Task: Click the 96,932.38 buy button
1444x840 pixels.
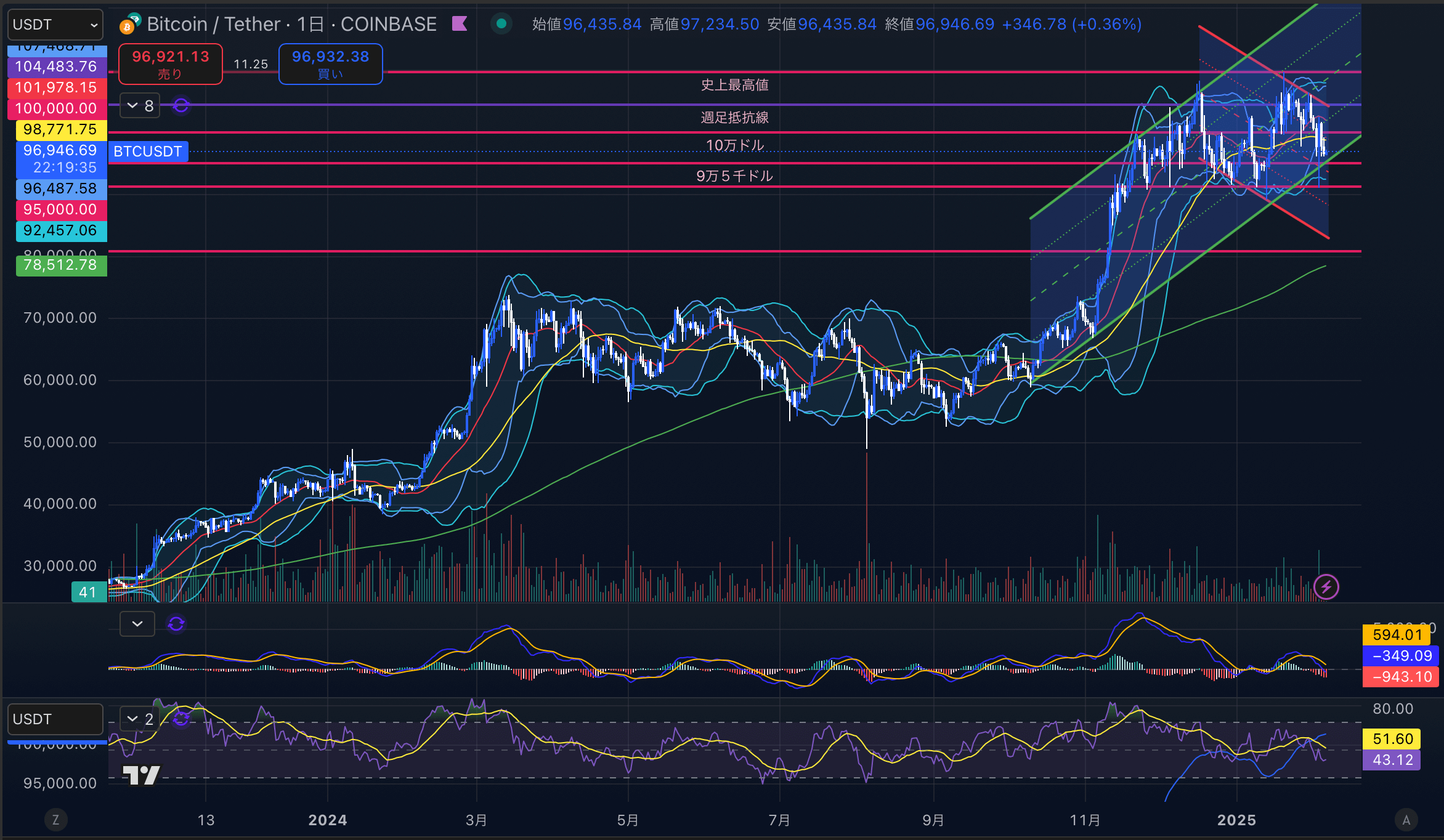Action: (331, 64)
